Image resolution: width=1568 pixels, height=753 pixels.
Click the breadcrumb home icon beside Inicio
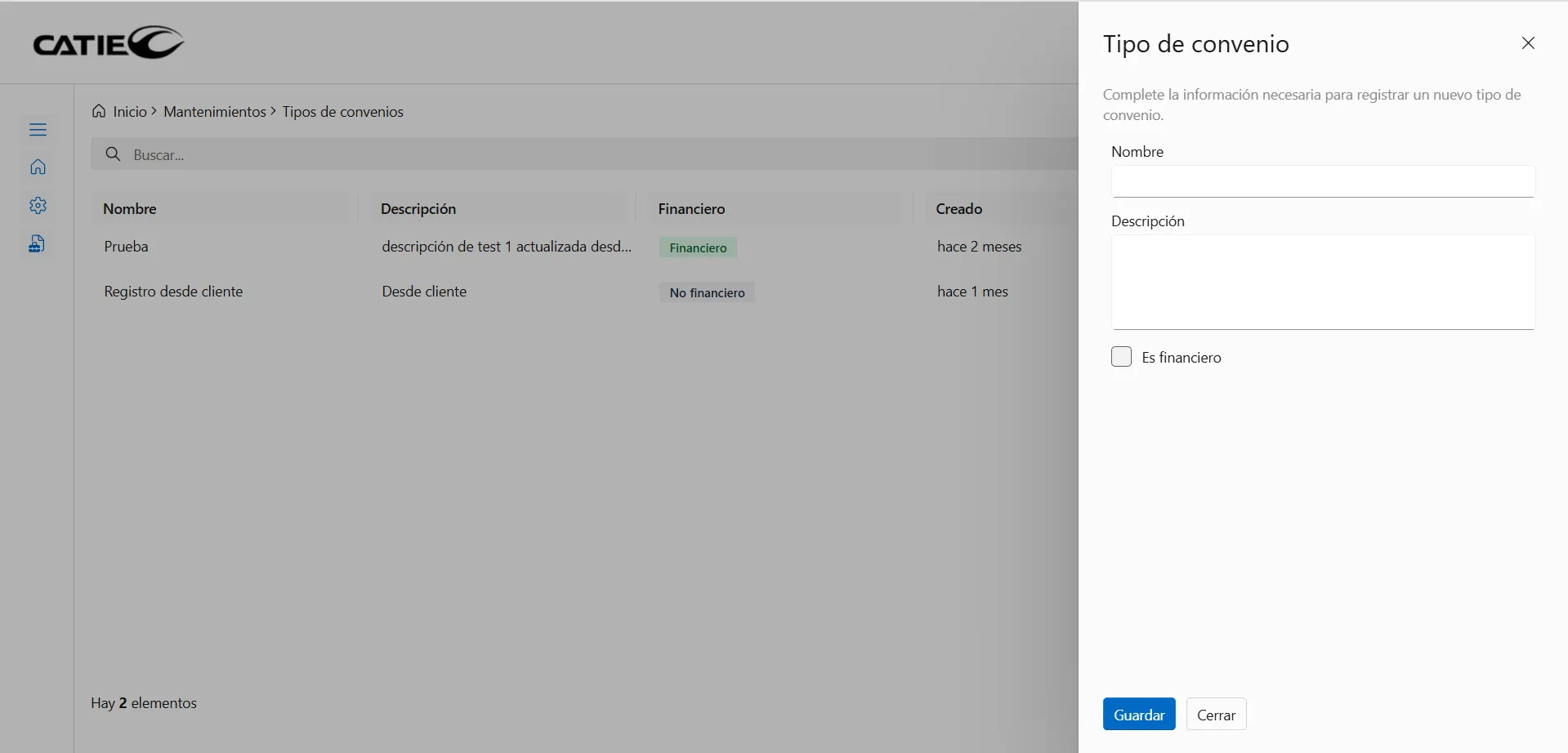[x=99, y=111]
